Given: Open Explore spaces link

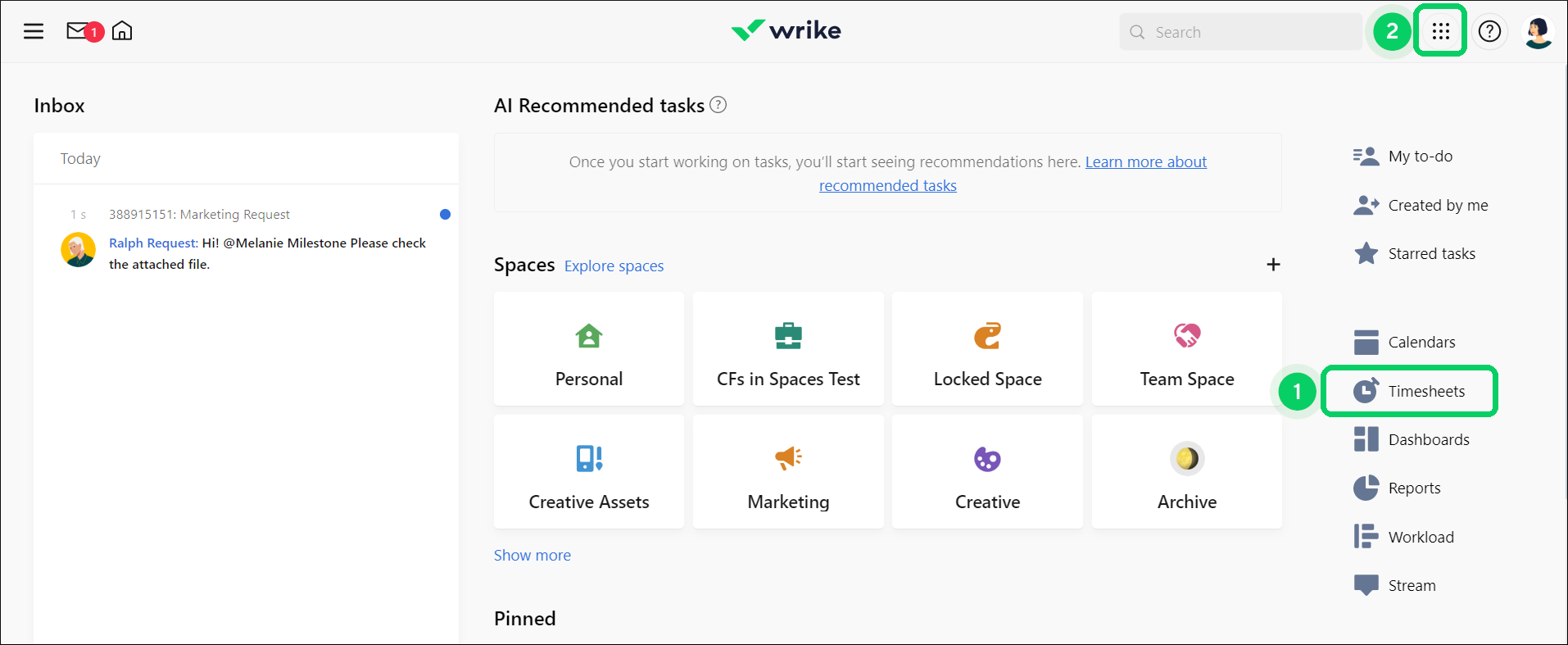Looking at the screenshot, I should [614, 266].
